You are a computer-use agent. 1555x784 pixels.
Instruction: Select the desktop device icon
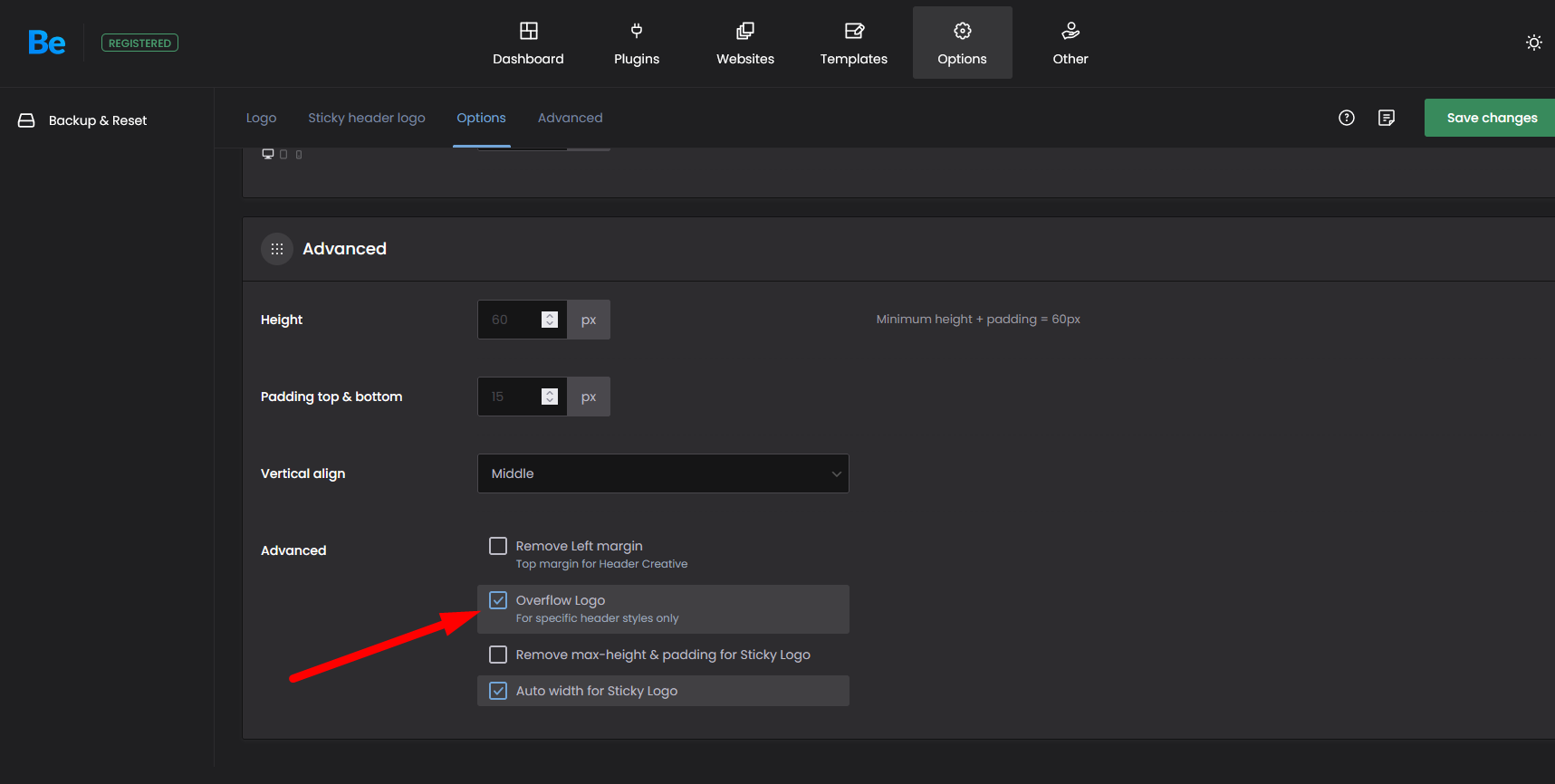pyautogui.click(x=268, y=154)
